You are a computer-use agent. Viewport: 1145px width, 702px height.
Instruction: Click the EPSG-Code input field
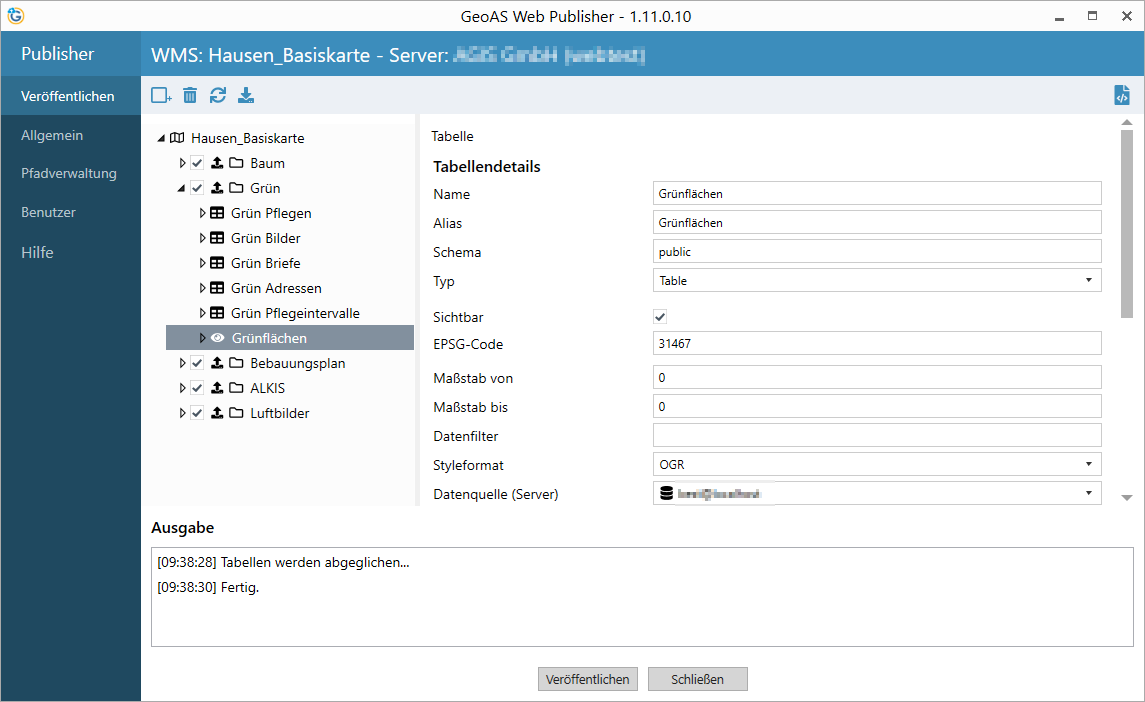pyautogui.click(x=877, y=343)
